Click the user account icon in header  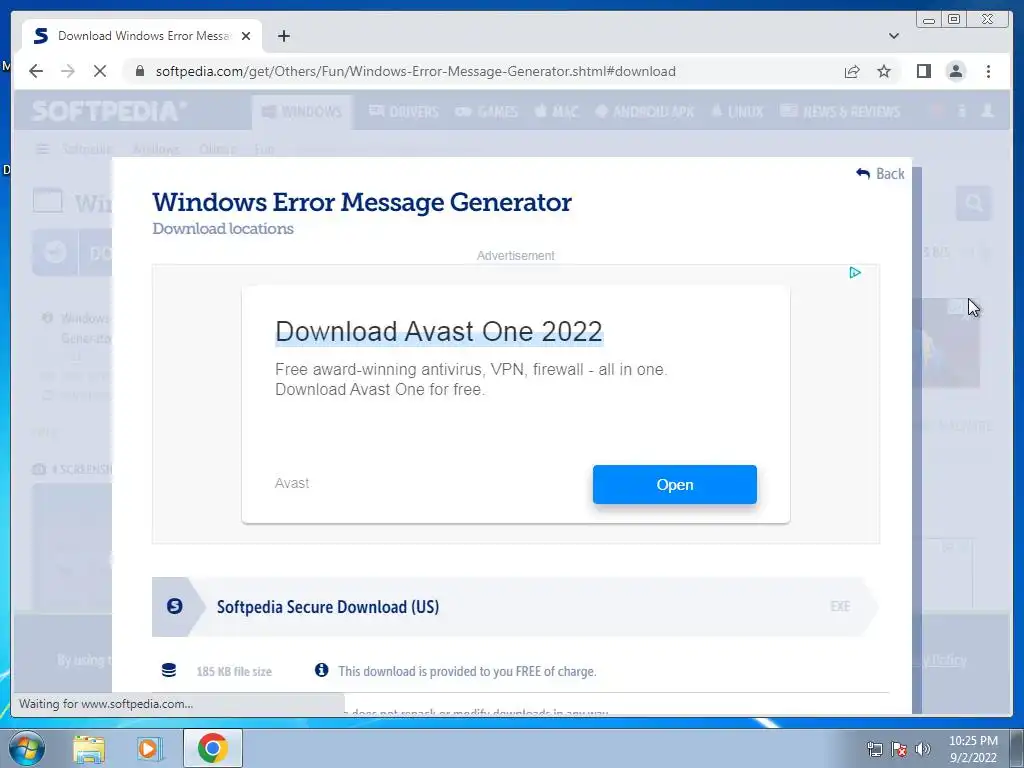click(987, 111)
